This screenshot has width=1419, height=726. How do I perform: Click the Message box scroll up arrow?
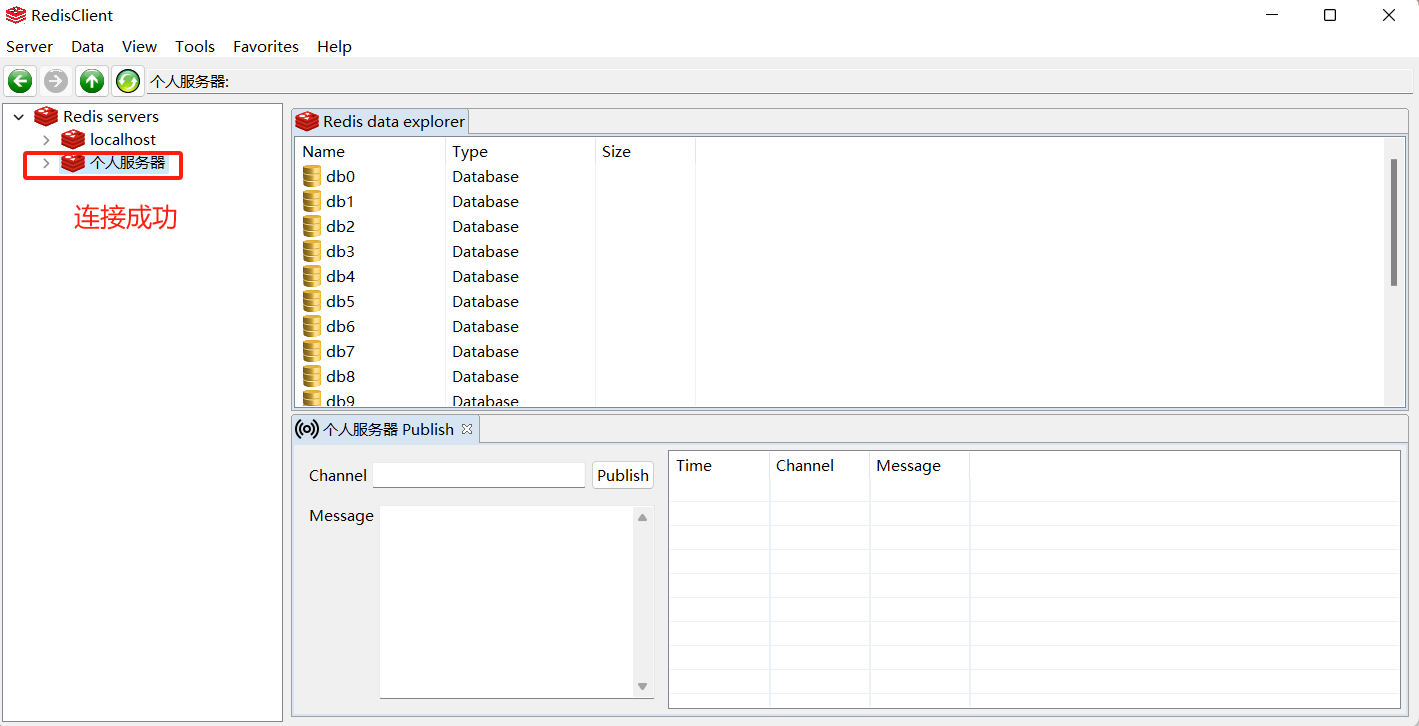643,517
